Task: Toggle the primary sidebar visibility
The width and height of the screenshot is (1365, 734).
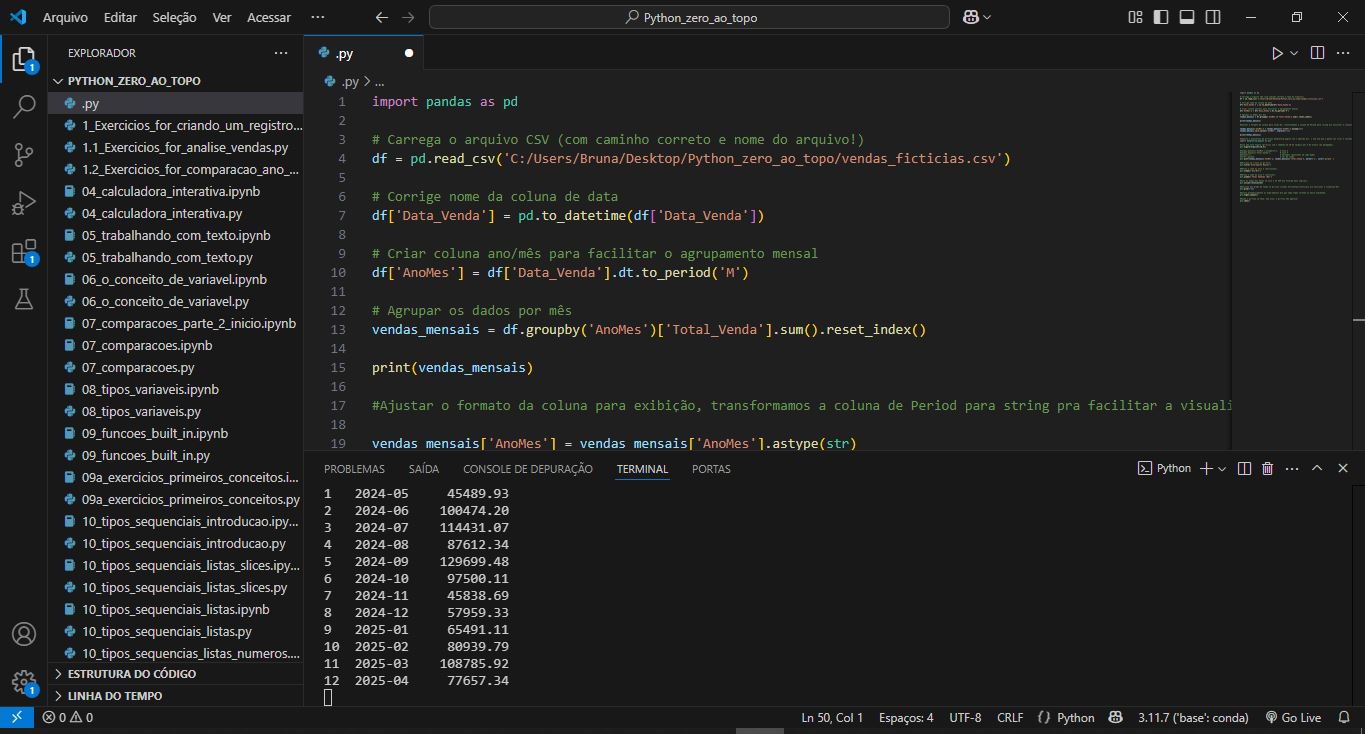Action: (x=1161, y=16)
